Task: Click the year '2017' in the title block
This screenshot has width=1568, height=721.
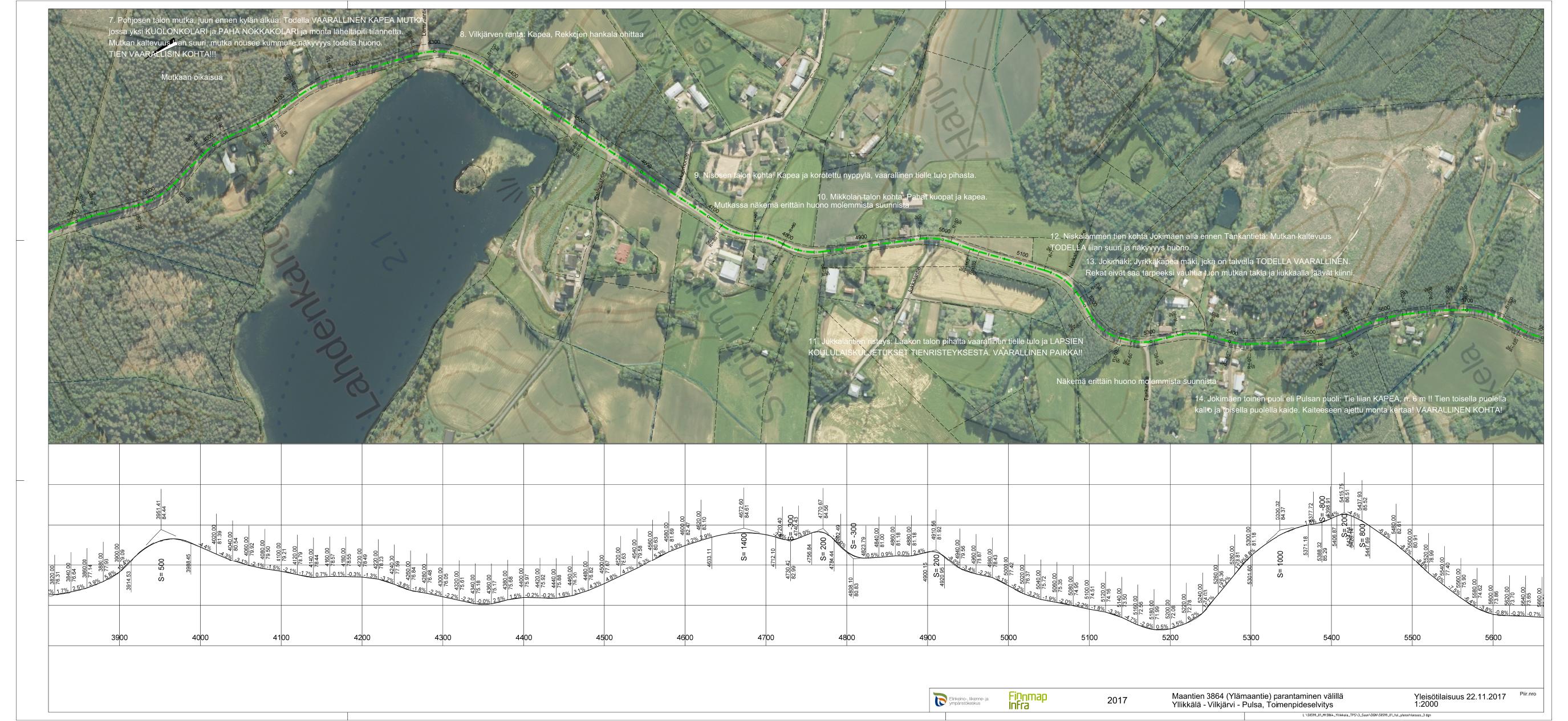Action: pyautogui.click(x=1117, y=700)
